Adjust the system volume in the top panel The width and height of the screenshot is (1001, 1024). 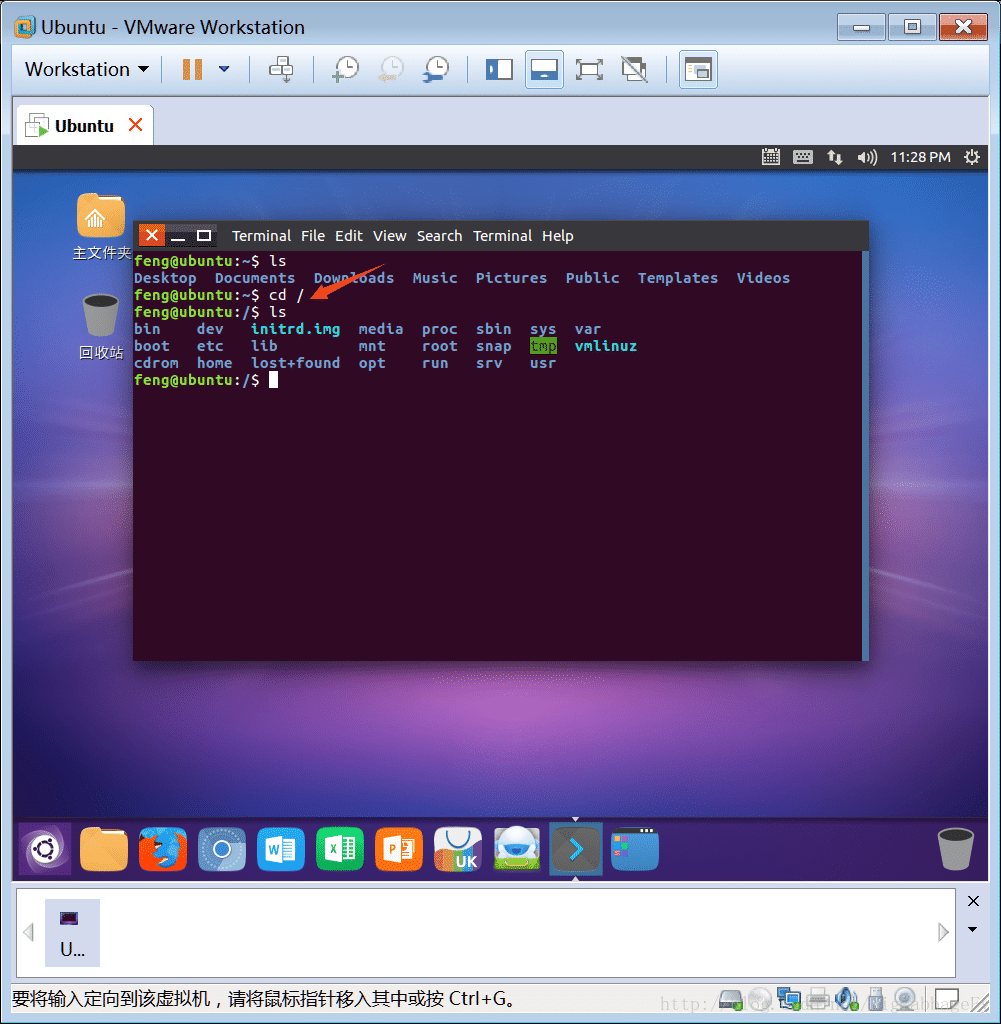click(x=866, y=157)
